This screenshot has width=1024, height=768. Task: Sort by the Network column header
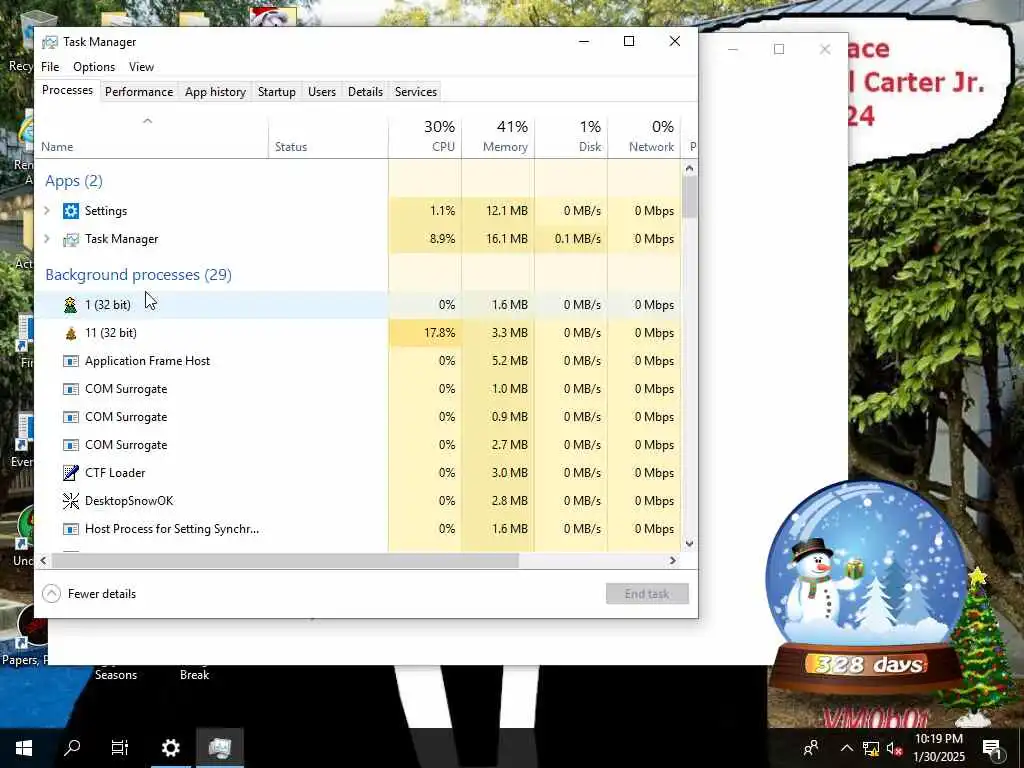[645, 136]
